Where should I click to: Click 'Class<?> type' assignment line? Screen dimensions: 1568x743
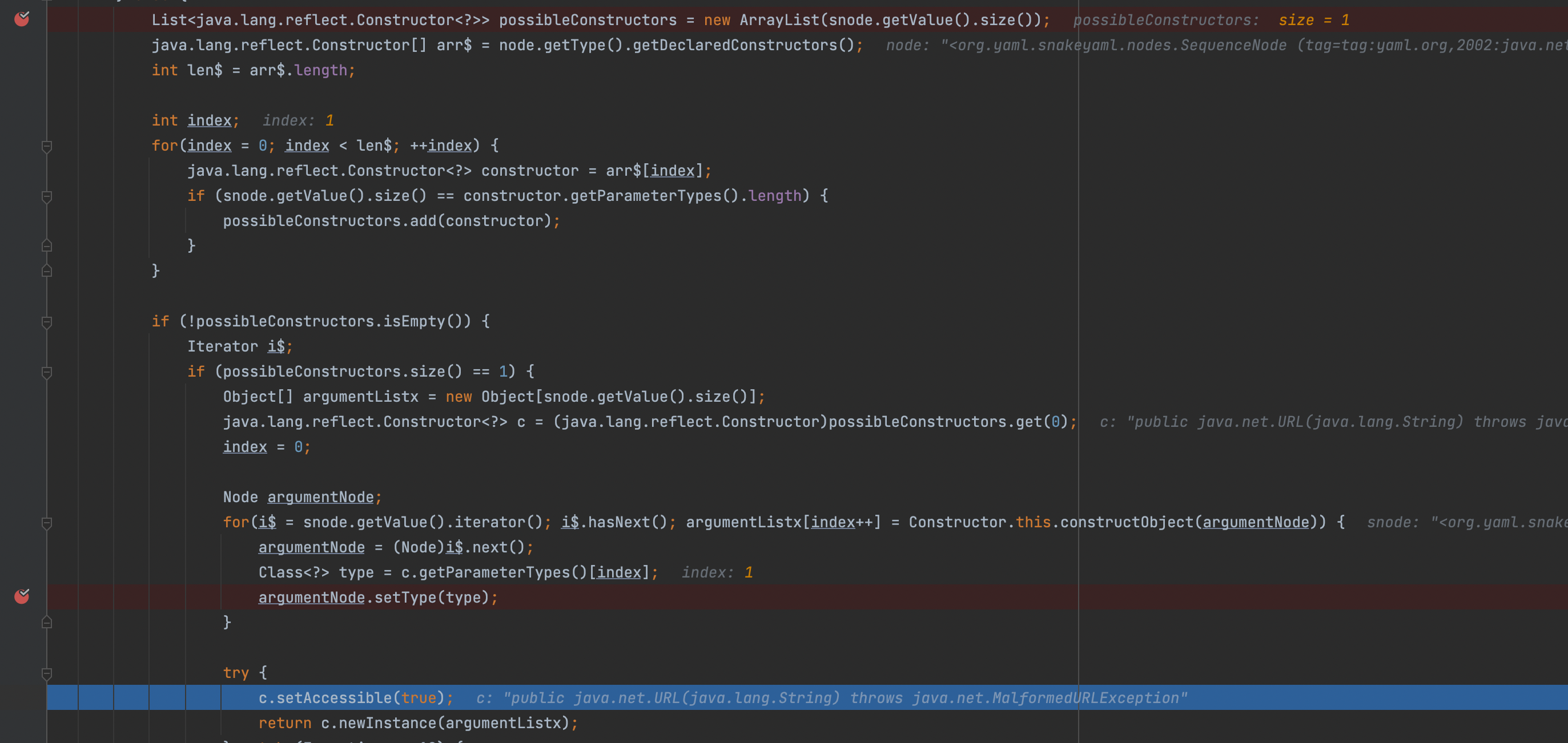459,572
